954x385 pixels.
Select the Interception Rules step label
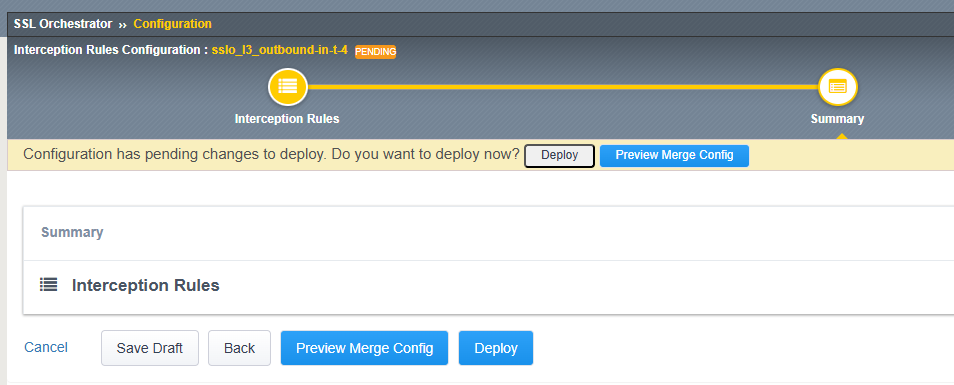(x=287, y=119)
